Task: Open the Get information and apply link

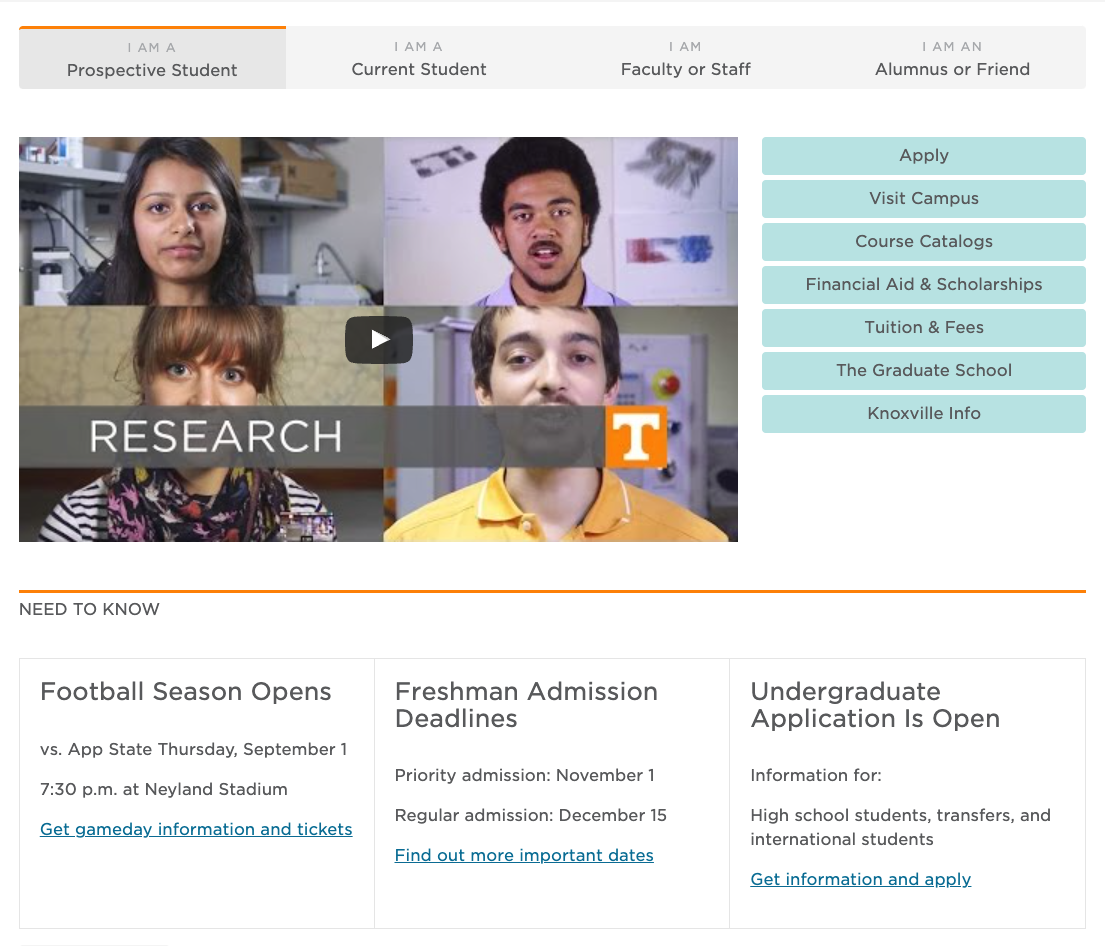Action: (x=860, y=879)
